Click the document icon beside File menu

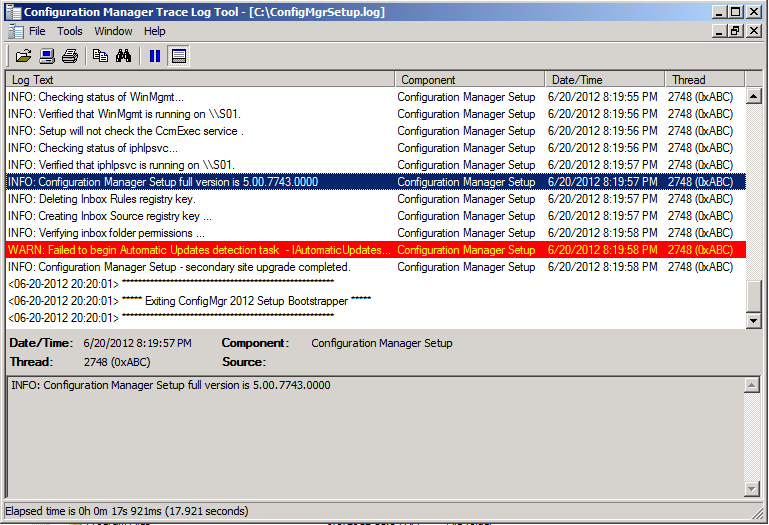tap(16, 31)
